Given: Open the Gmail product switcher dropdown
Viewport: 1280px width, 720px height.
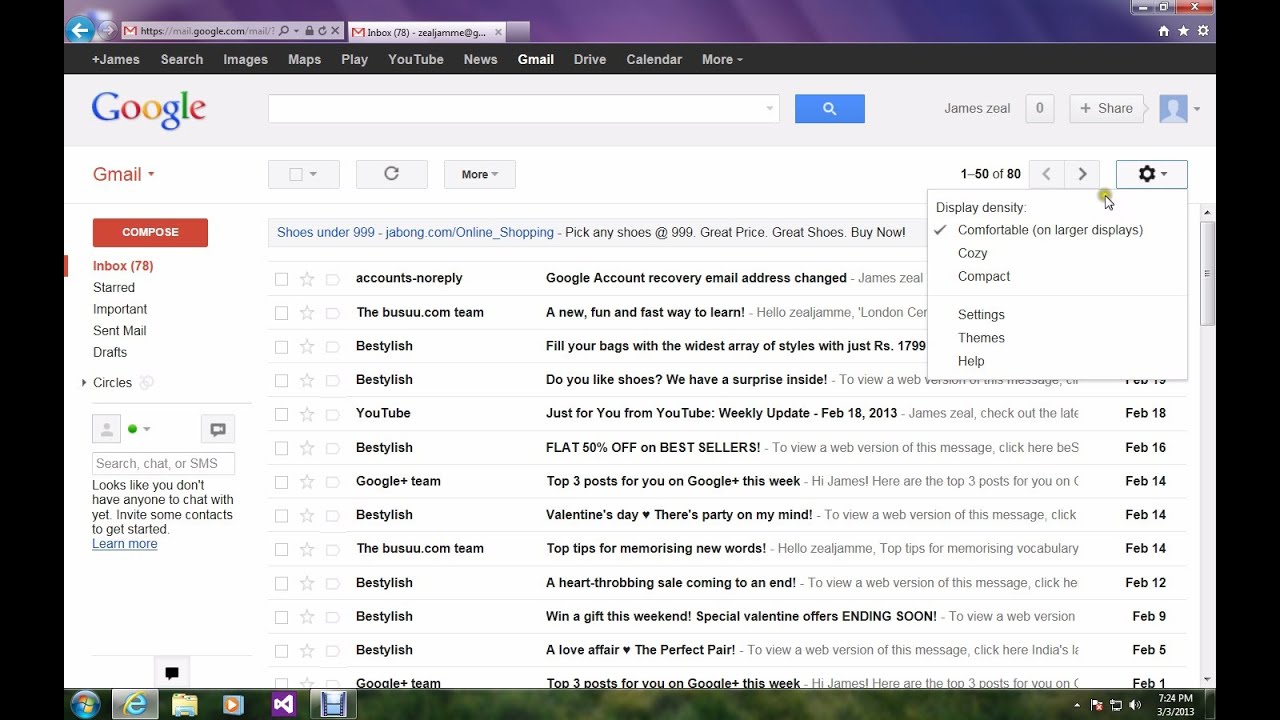Looking at the screenshot, I should pos(124,174).
